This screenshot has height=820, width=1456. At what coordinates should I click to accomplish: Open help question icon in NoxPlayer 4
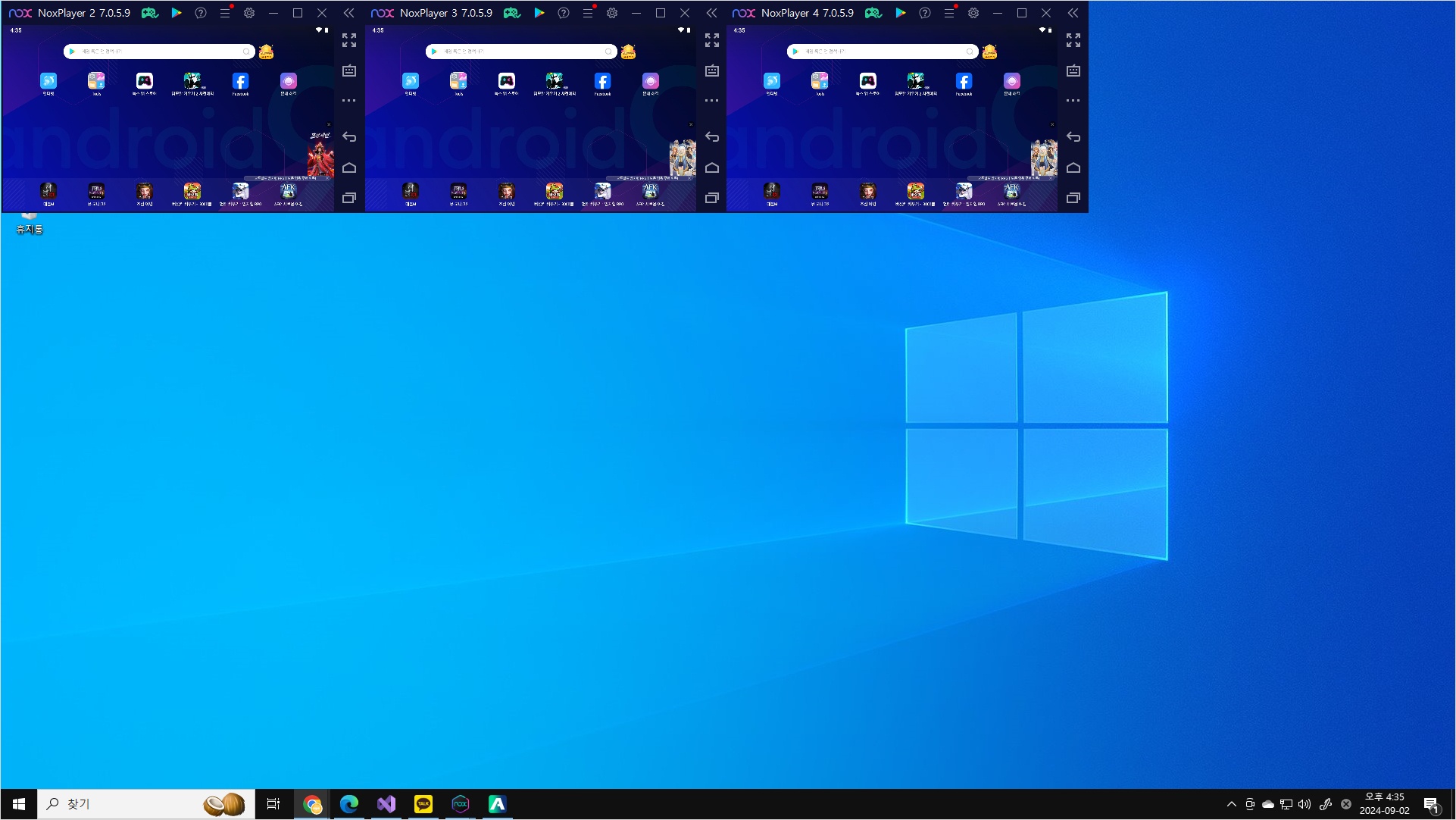tap(925, 13)
